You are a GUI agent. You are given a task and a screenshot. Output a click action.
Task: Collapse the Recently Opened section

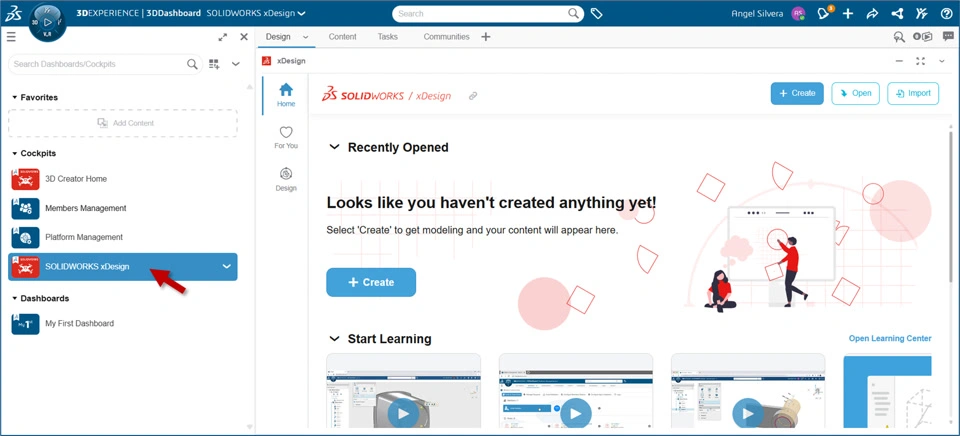point(334,147)
